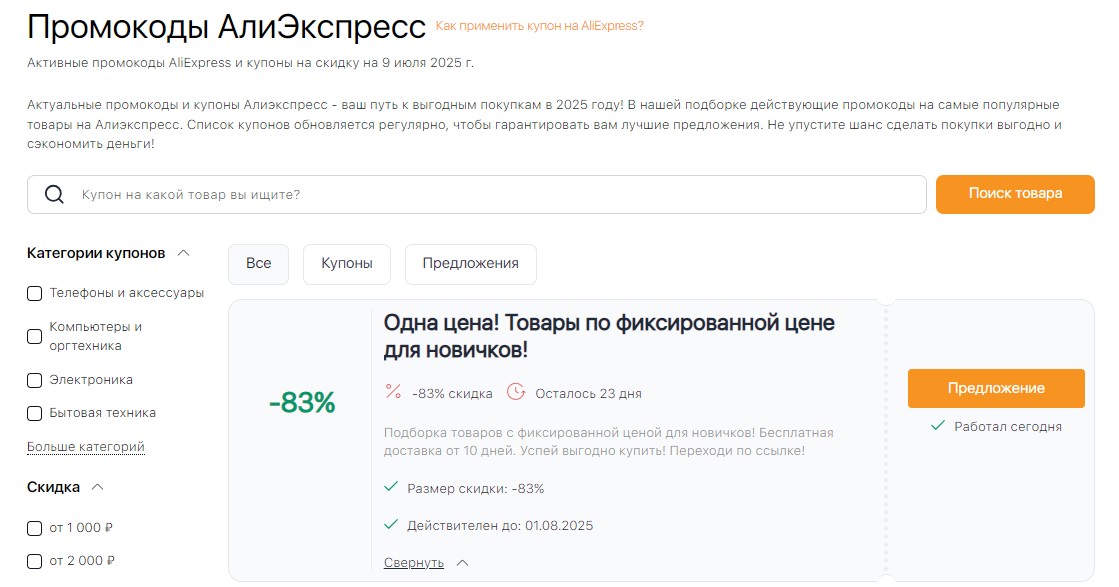1119x587 pixels.
Task: Switch to the Купоны tab
Action: (346, 263)
